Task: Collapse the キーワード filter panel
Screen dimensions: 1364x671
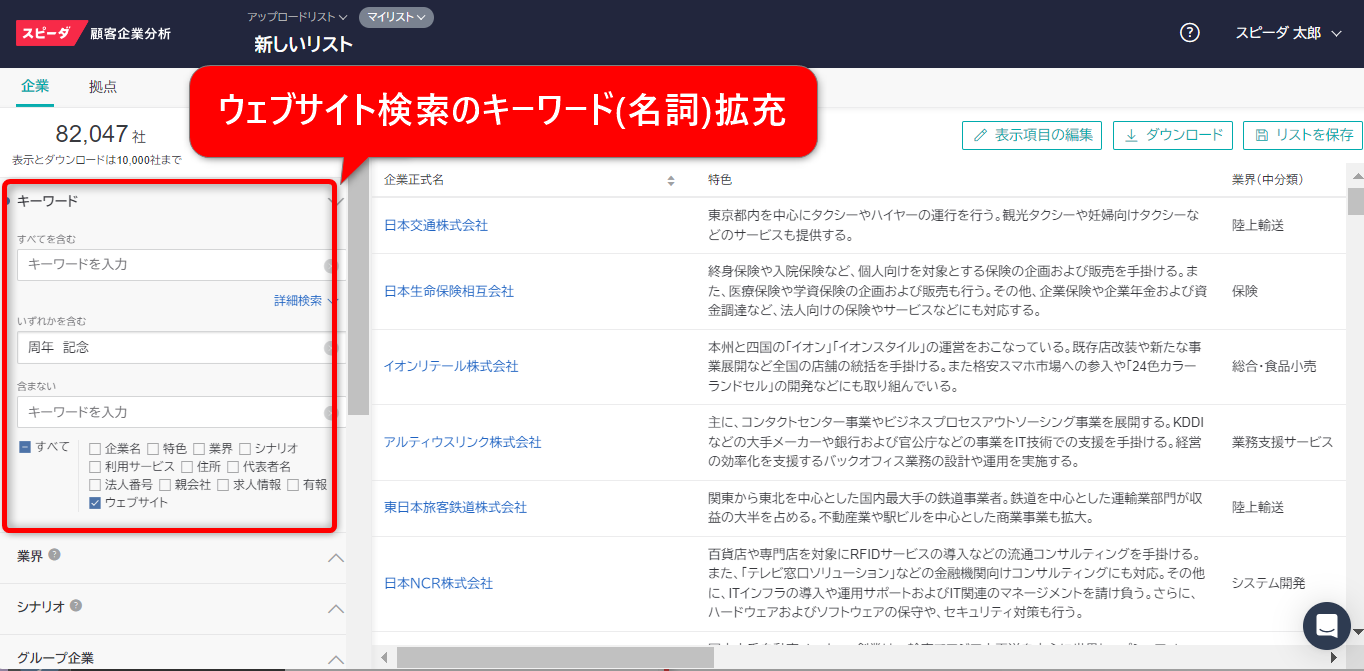Action: pos(334,199)
